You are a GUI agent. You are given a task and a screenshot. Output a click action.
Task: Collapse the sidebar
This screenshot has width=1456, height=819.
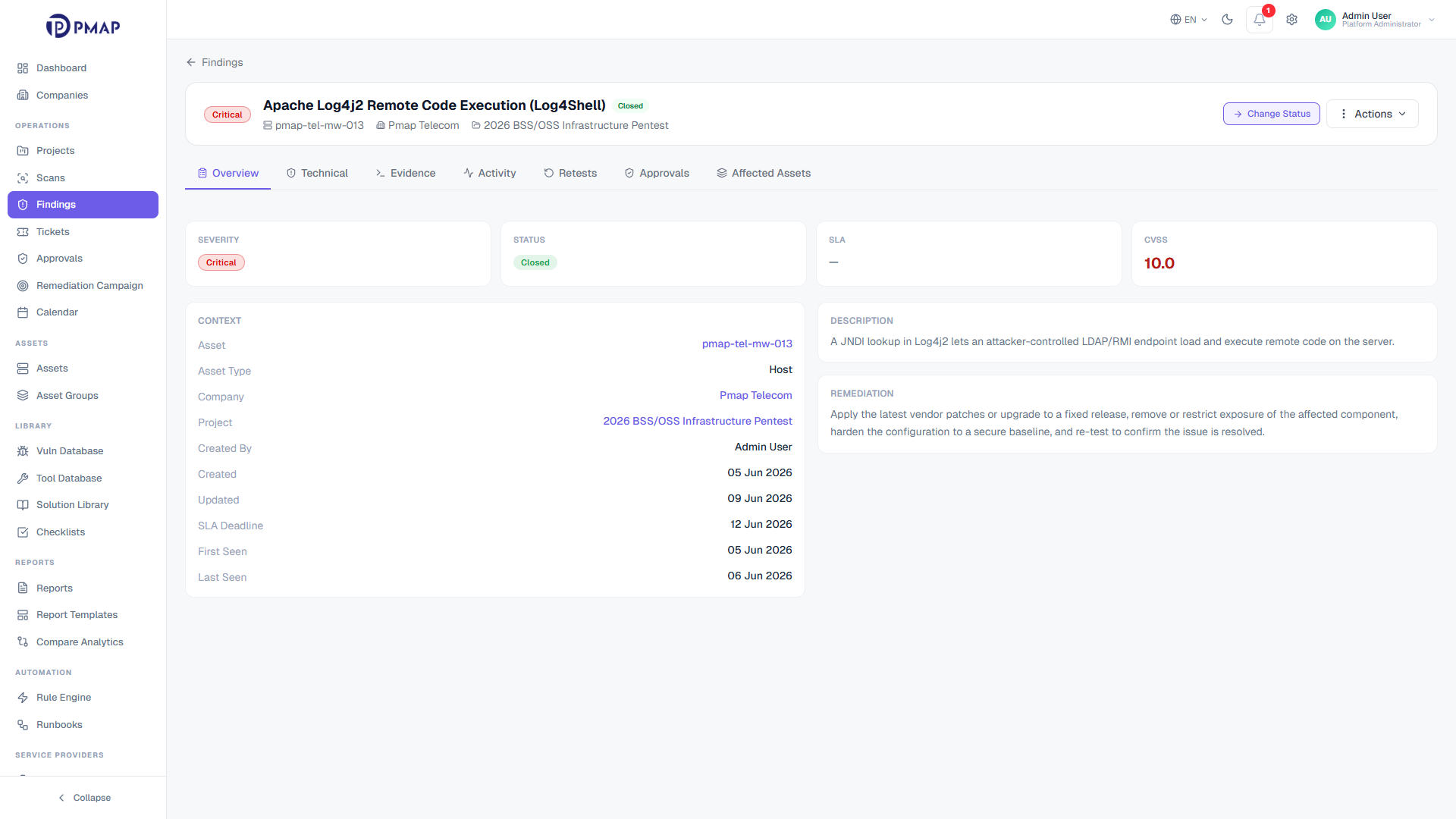pos(83,798)
